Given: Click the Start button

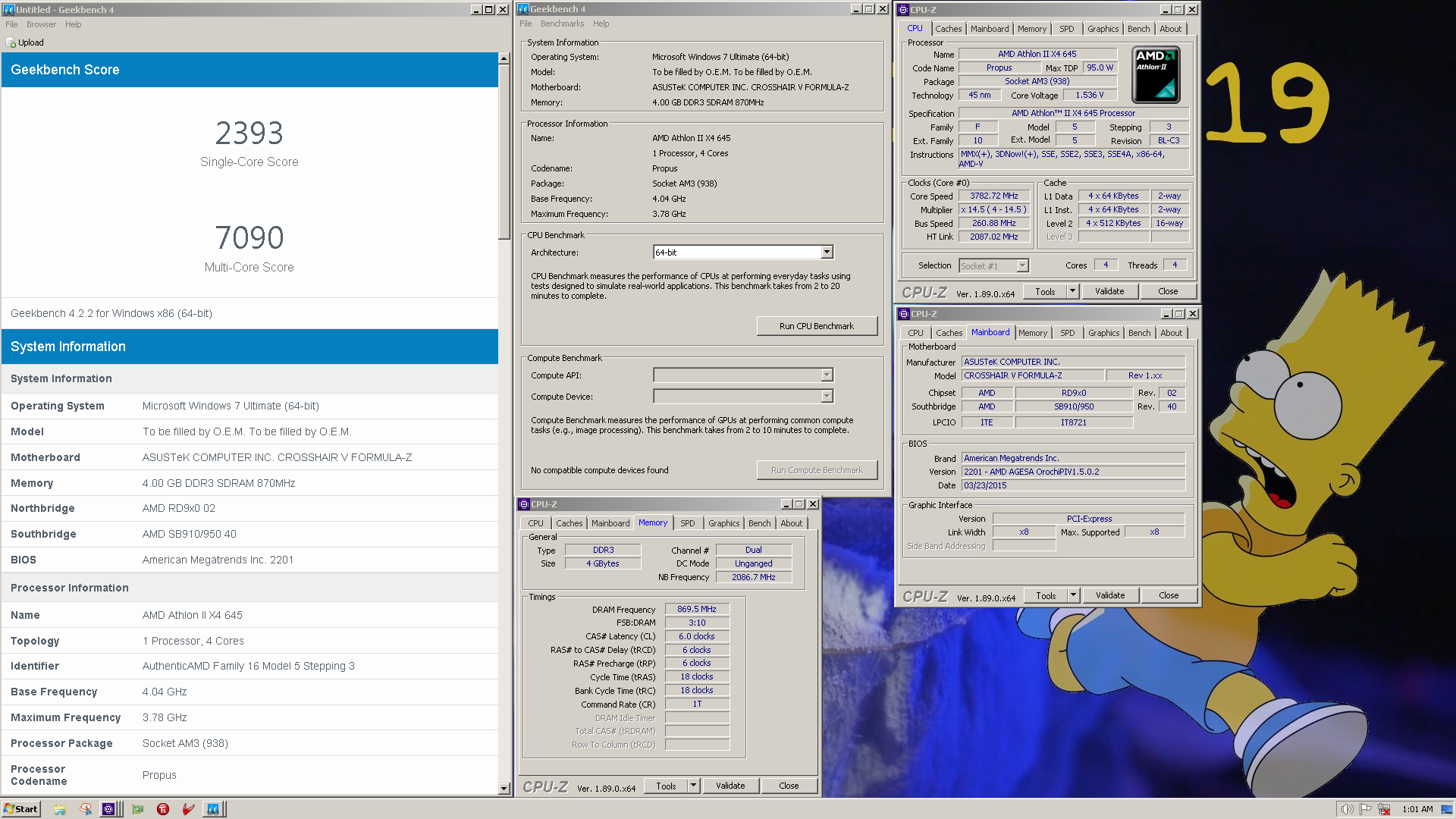Looking at the screenshot, I should tap(20, 809).
